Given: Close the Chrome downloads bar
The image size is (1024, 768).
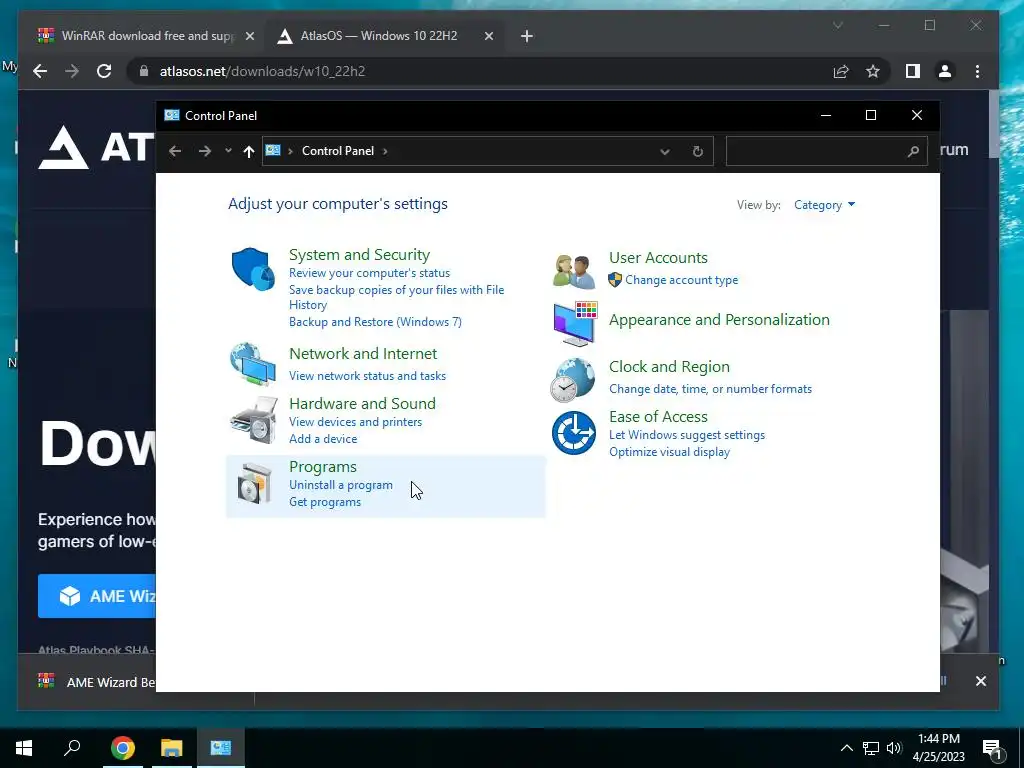Looking at the screenshot, I should click(980, 681).
